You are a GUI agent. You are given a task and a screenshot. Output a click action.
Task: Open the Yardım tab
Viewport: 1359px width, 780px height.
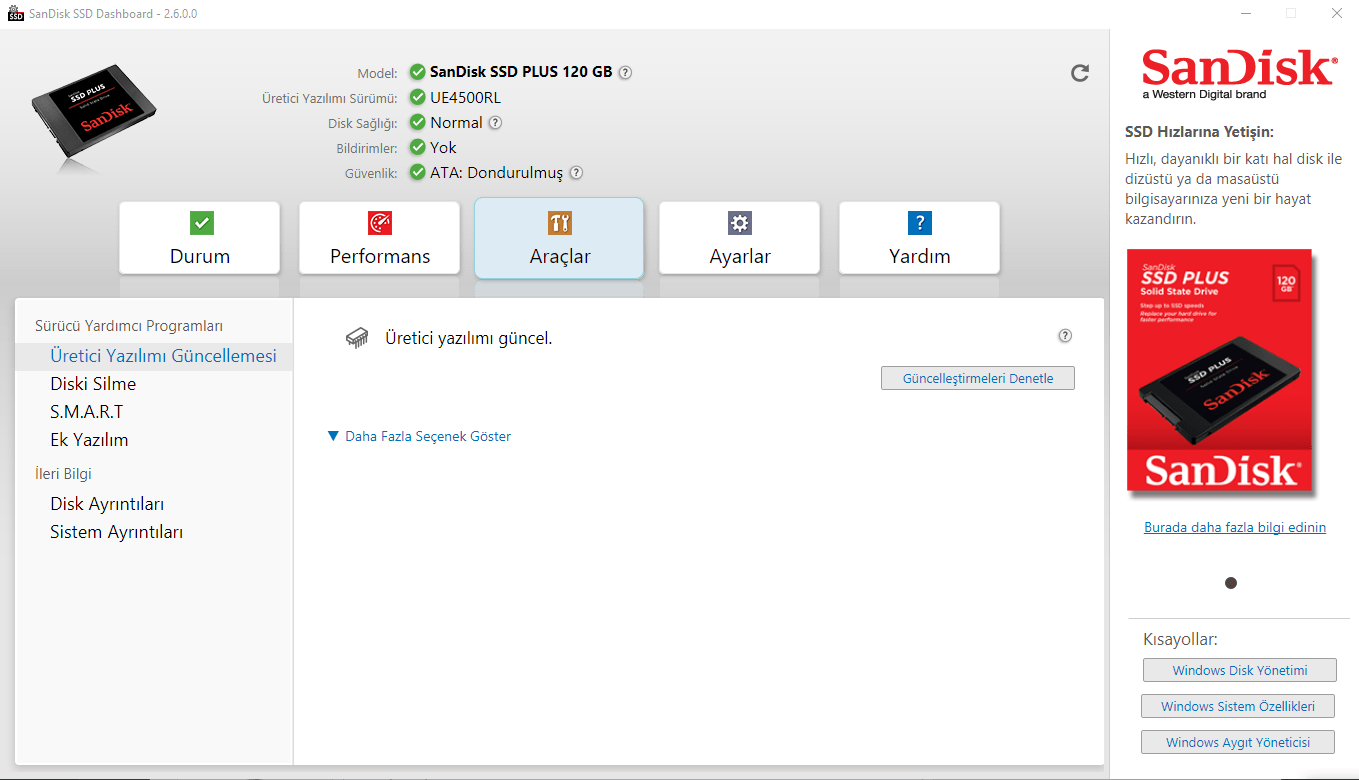pyautogui.click(x=919, y=238)
